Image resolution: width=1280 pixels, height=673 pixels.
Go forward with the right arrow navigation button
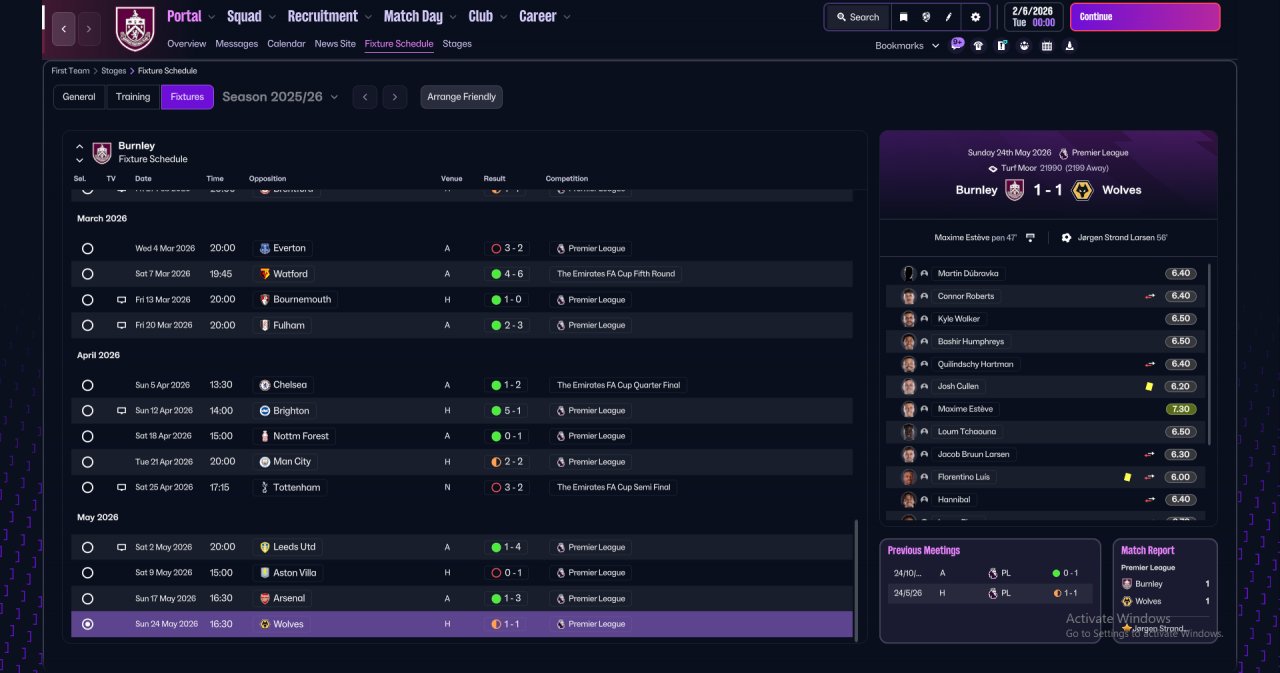[x=89, y=29]
